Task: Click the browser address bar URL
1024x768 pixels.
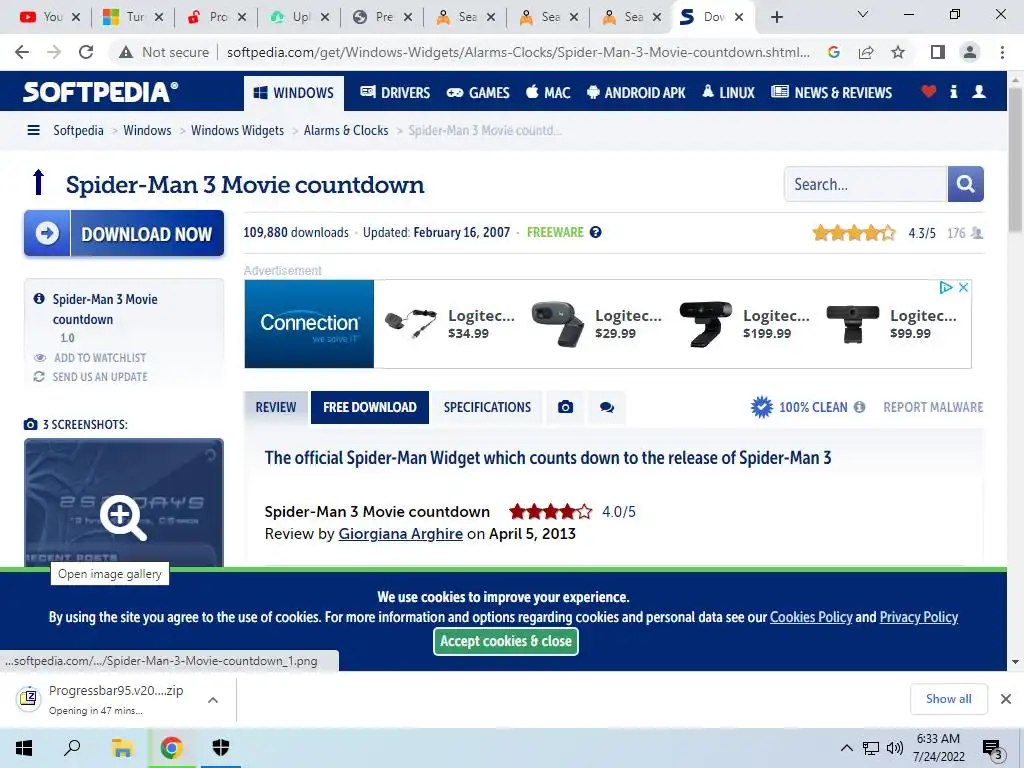Action: [518, 52]
